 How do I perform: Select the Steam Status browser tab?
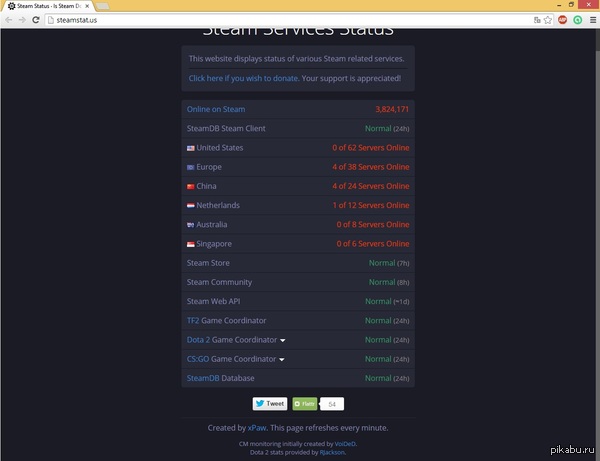(x=48, y=6)
